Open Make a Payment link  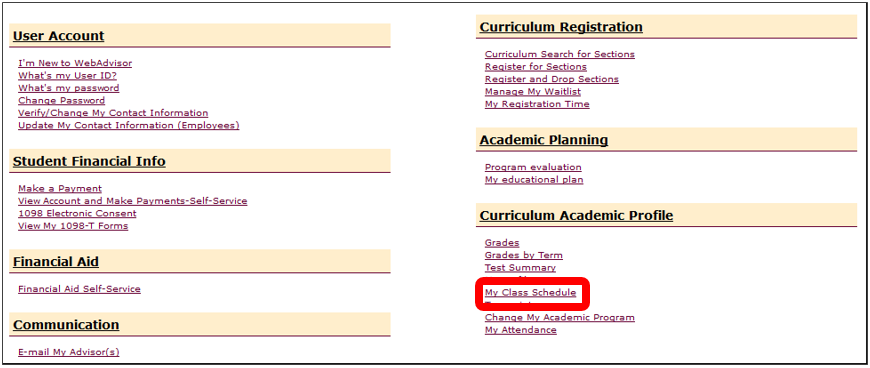(60, 189)
